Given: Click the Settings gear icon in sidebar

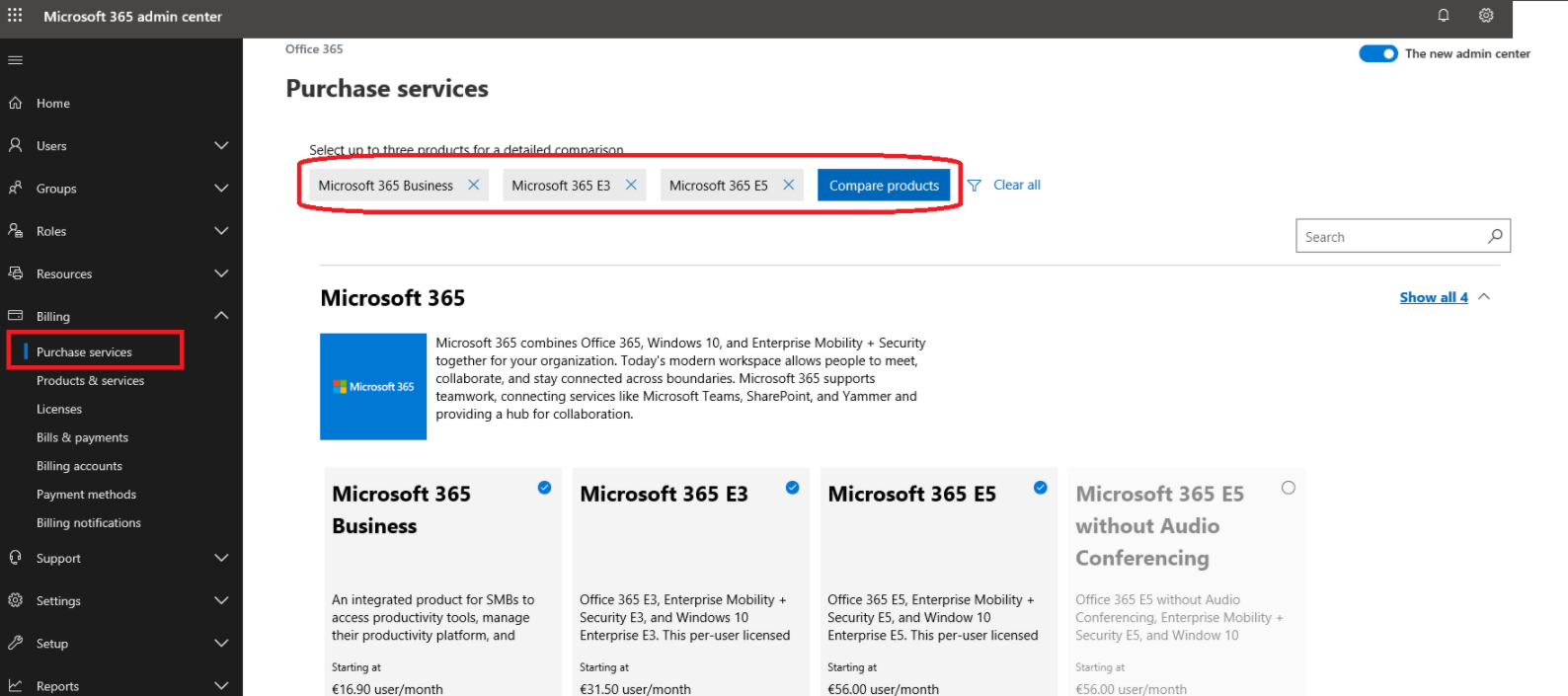Looking at the screenshot, I should 15,600.
